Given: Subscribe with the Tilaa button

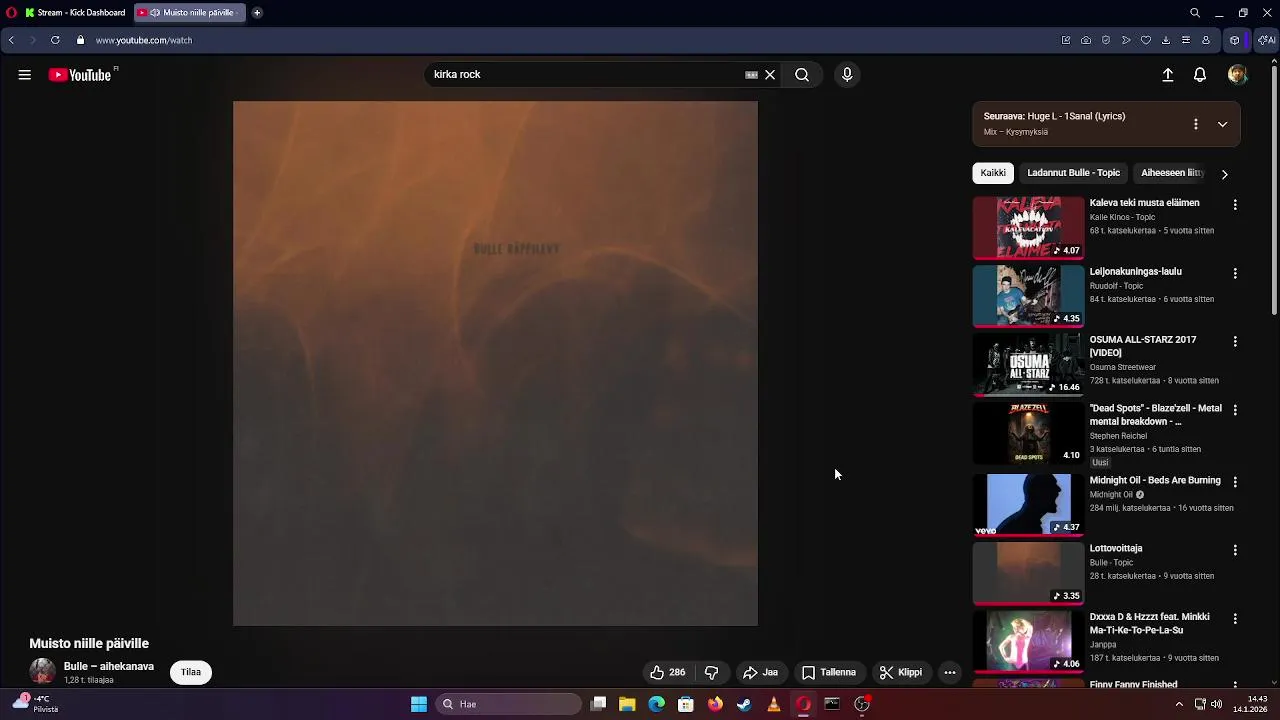Looking at the screenshot, I should click(191, 672).
